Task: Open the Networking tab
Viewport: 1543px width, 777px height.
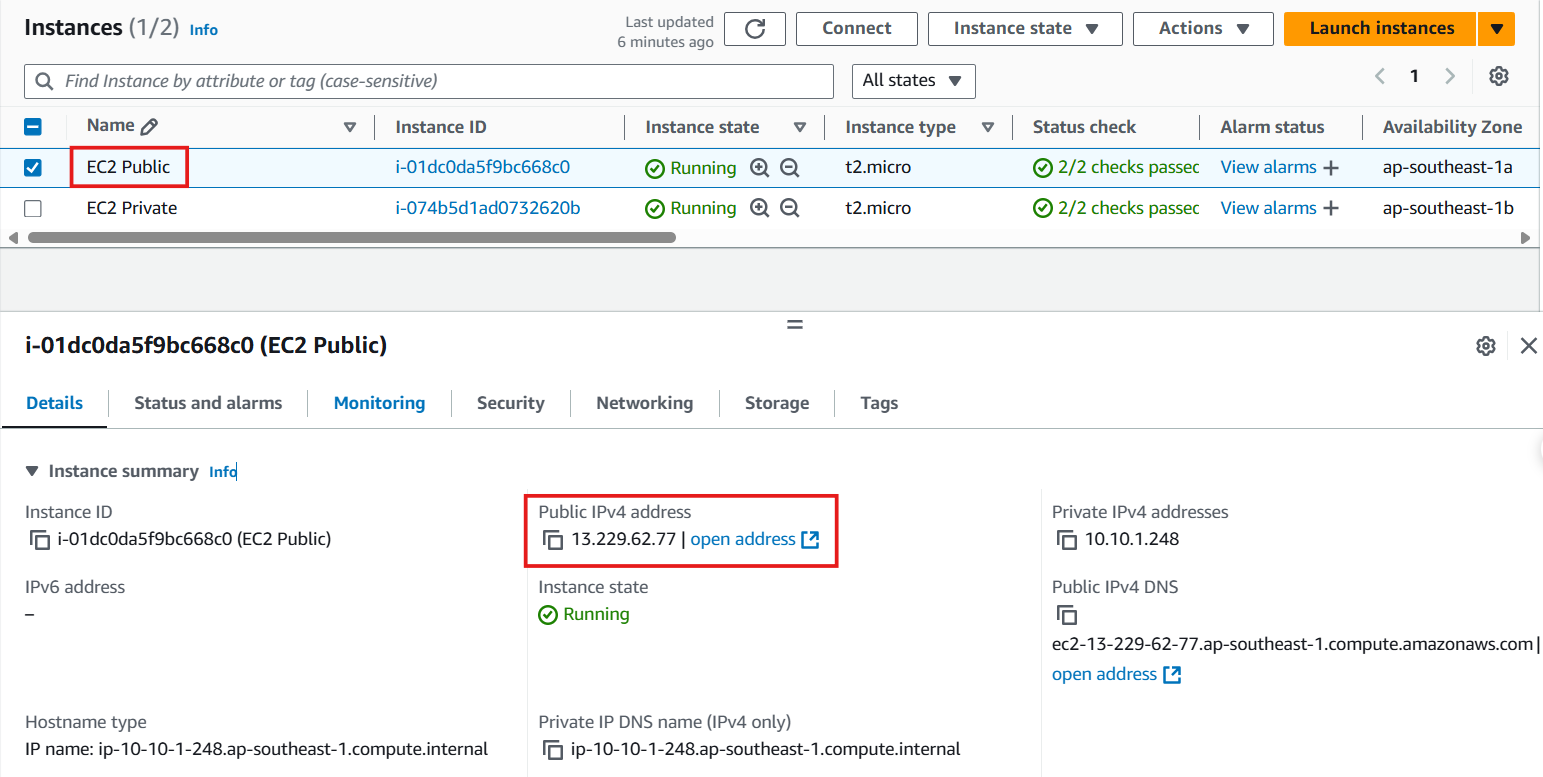Action: tap(644, 403)
